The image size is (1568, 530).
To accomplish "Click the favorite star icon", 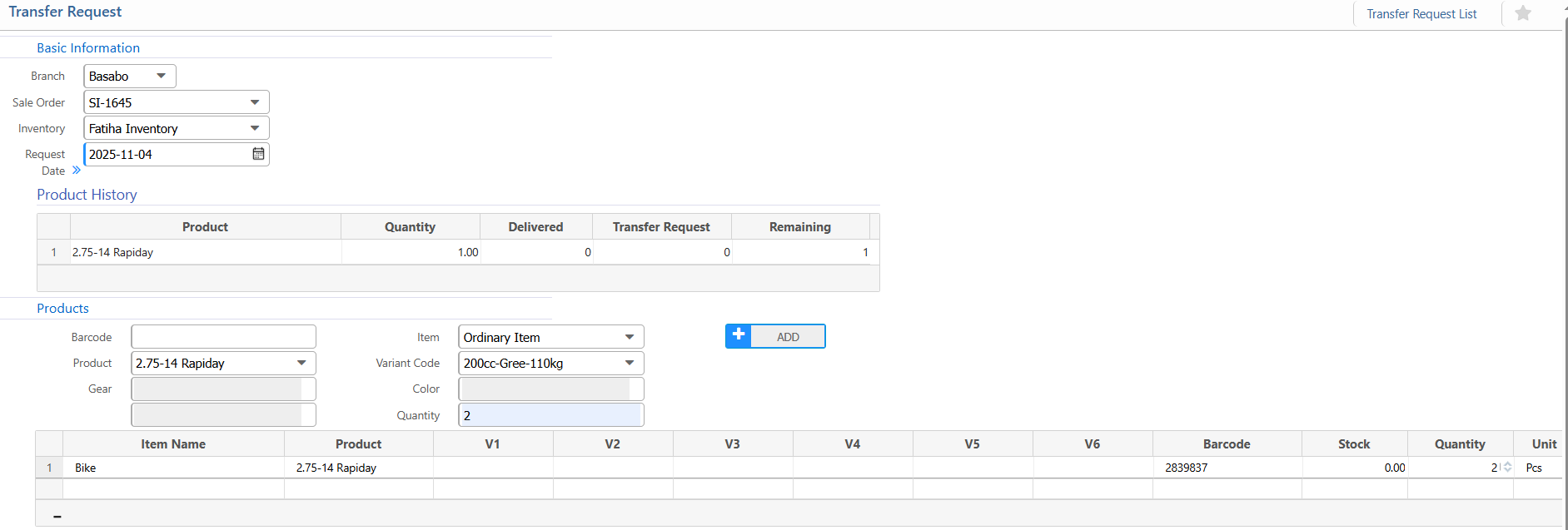I will pyautogui.click(x=1522, y=13).
